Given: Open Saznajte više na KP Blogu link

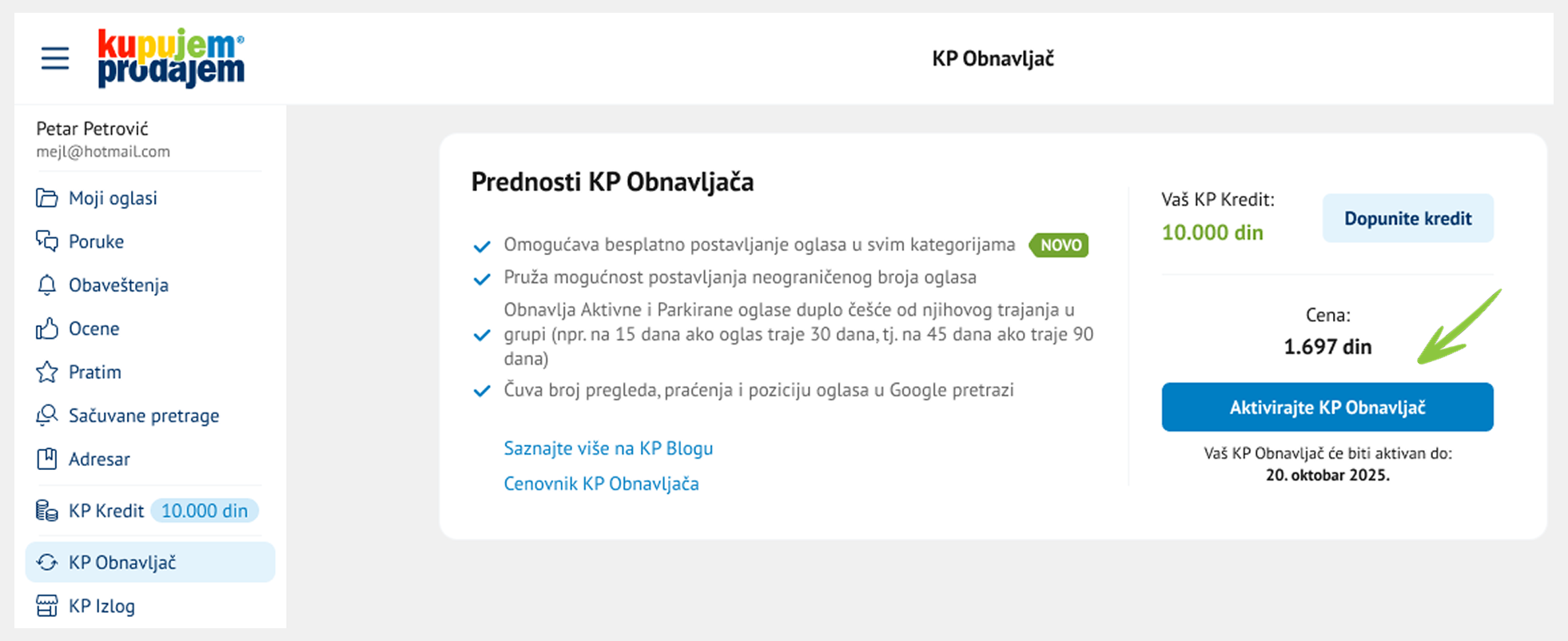Looking at the screenshot, I should coord(608,448).
